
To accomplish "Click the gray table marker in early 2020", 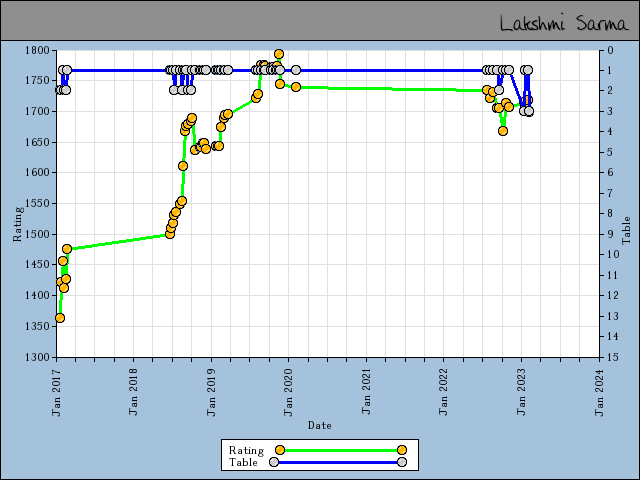I will (296, 70).
